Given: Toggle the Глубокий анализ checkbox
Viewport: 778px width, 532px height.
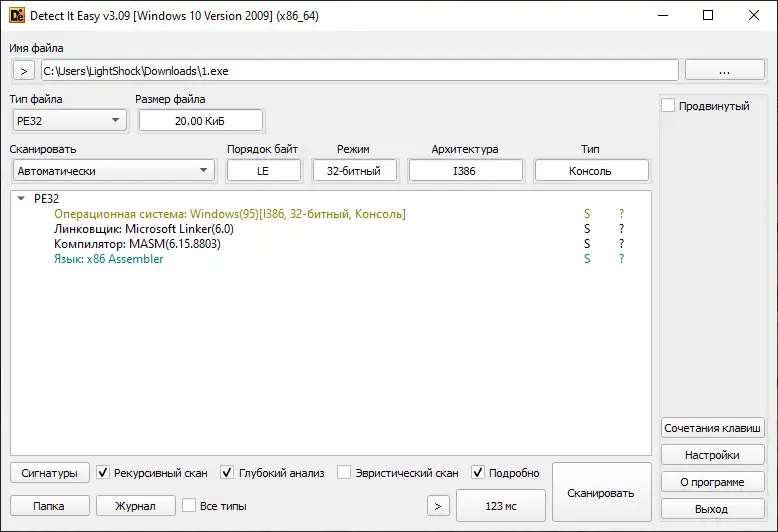Looking at the screenshot, I should tap(227, 472).
